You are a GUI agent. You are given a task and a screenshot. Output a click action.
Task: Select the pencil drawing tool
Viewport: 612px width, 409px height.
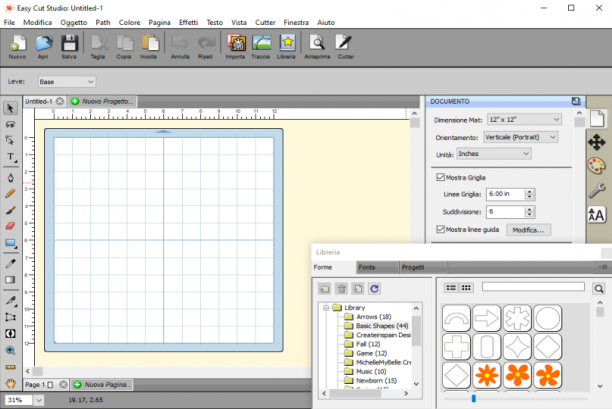click(x=11, y=194)
